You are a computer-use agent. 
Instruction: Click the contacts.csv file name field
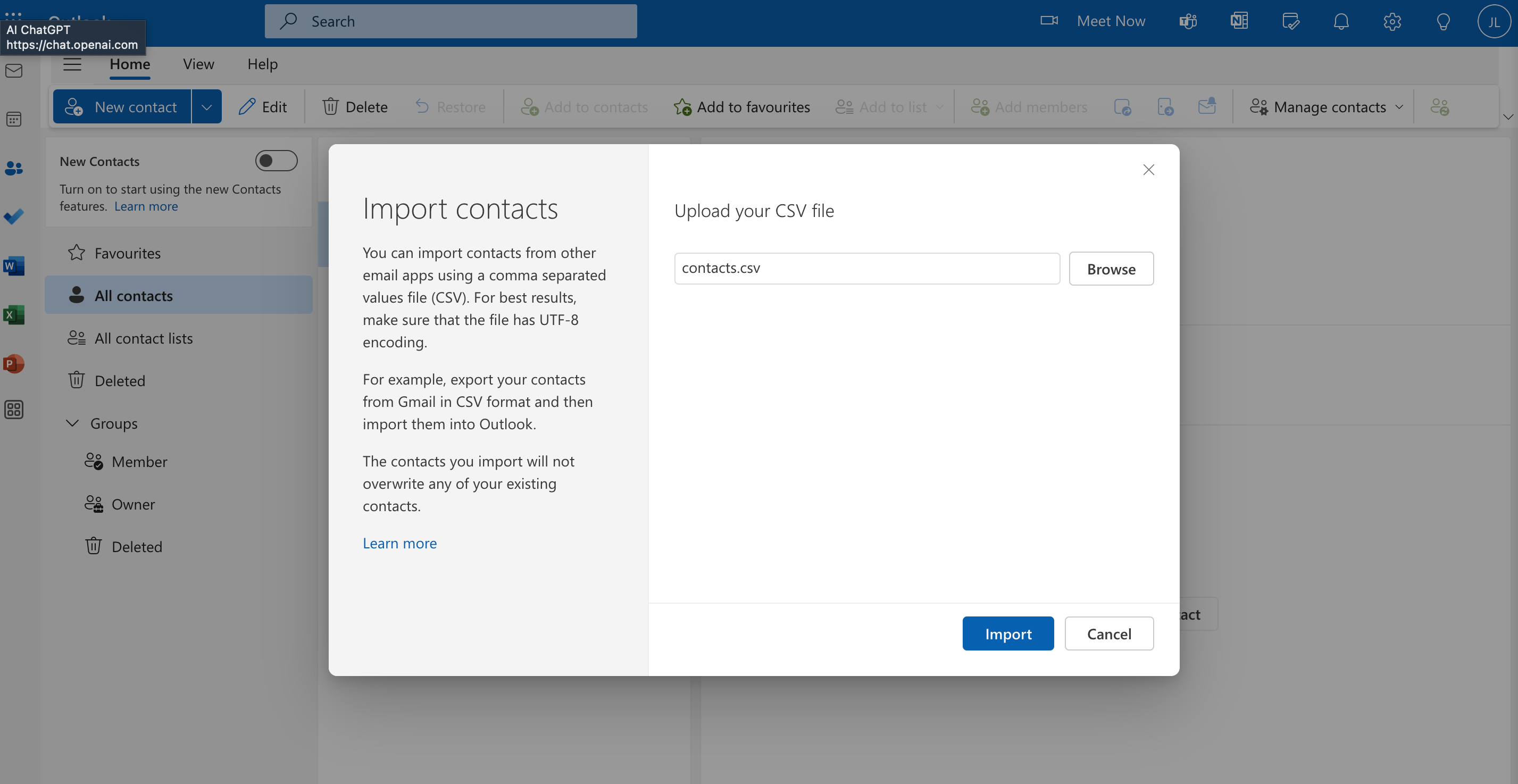pyautogui.click(x=866, y=268)
